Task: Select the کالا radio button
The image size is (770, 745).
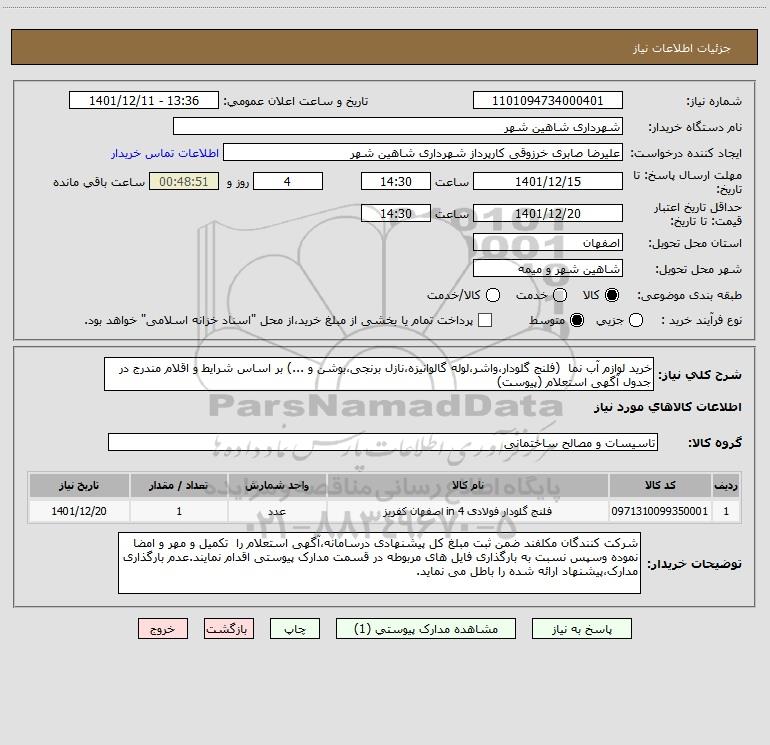Action: click(x=612, y=295)
